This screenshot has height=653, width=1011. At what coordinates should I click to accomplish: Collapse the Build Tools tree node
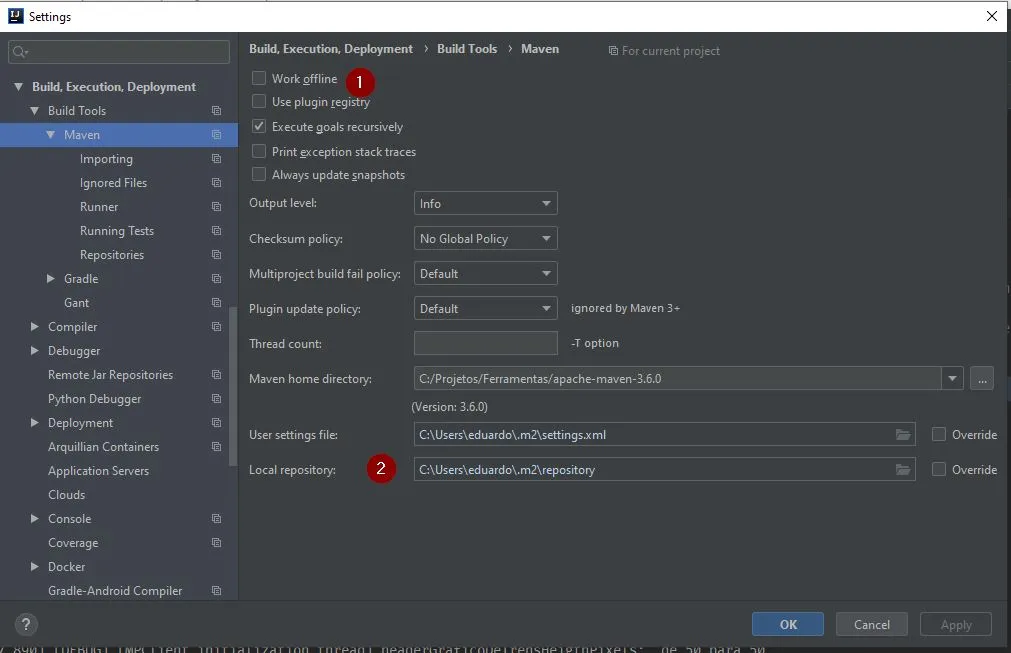(x=35, y=111)
